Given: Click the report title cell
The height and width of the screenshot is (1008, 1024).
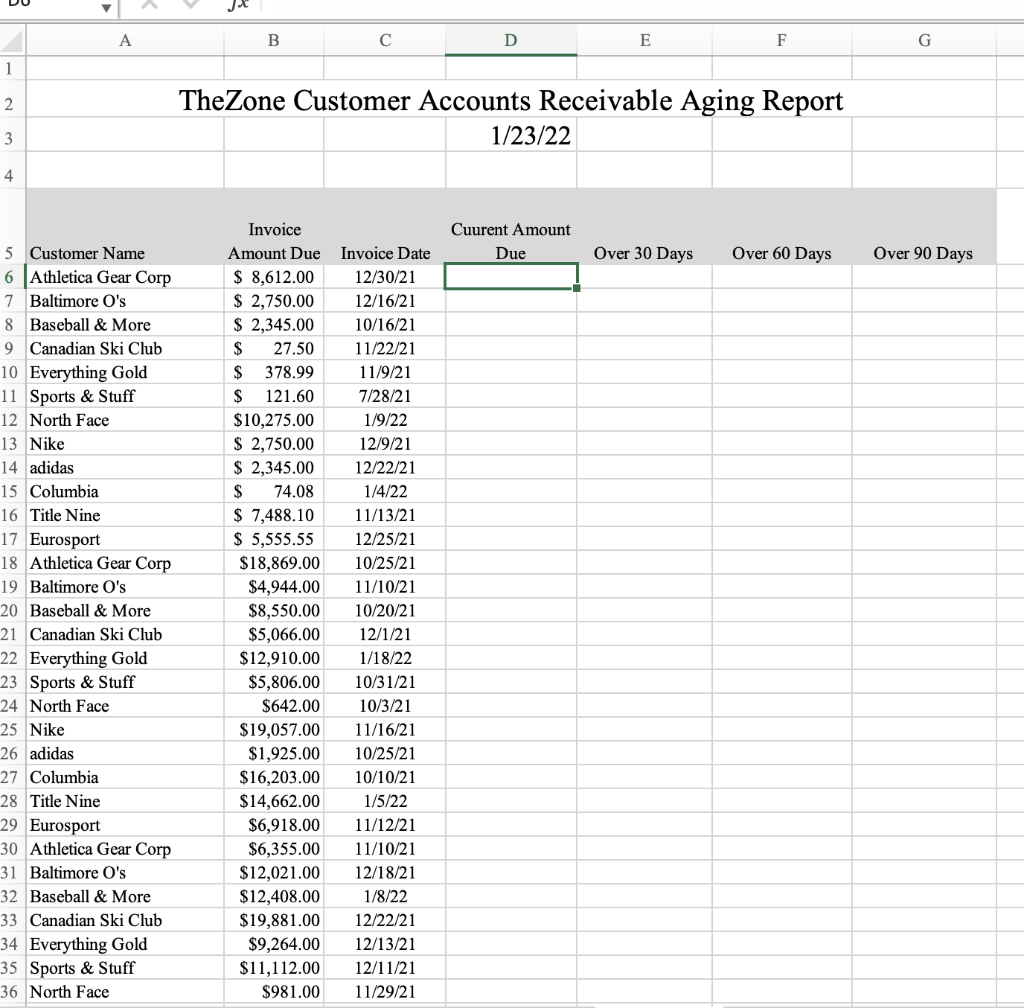Looking at the screenshot, I should pyautogui.click(x=511, y=100).
